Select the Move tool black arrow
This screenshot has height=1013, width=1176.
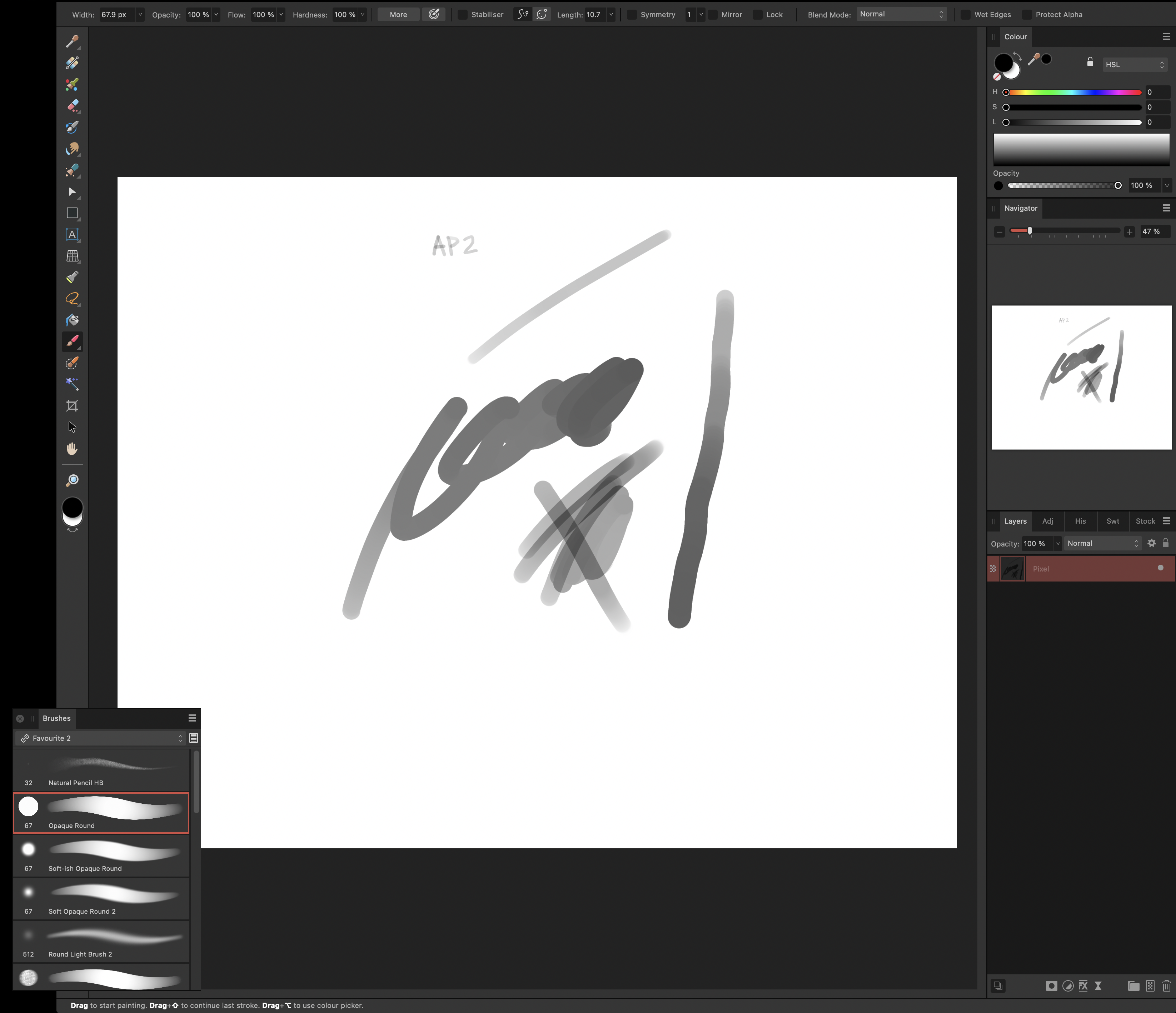coord(72,427)
